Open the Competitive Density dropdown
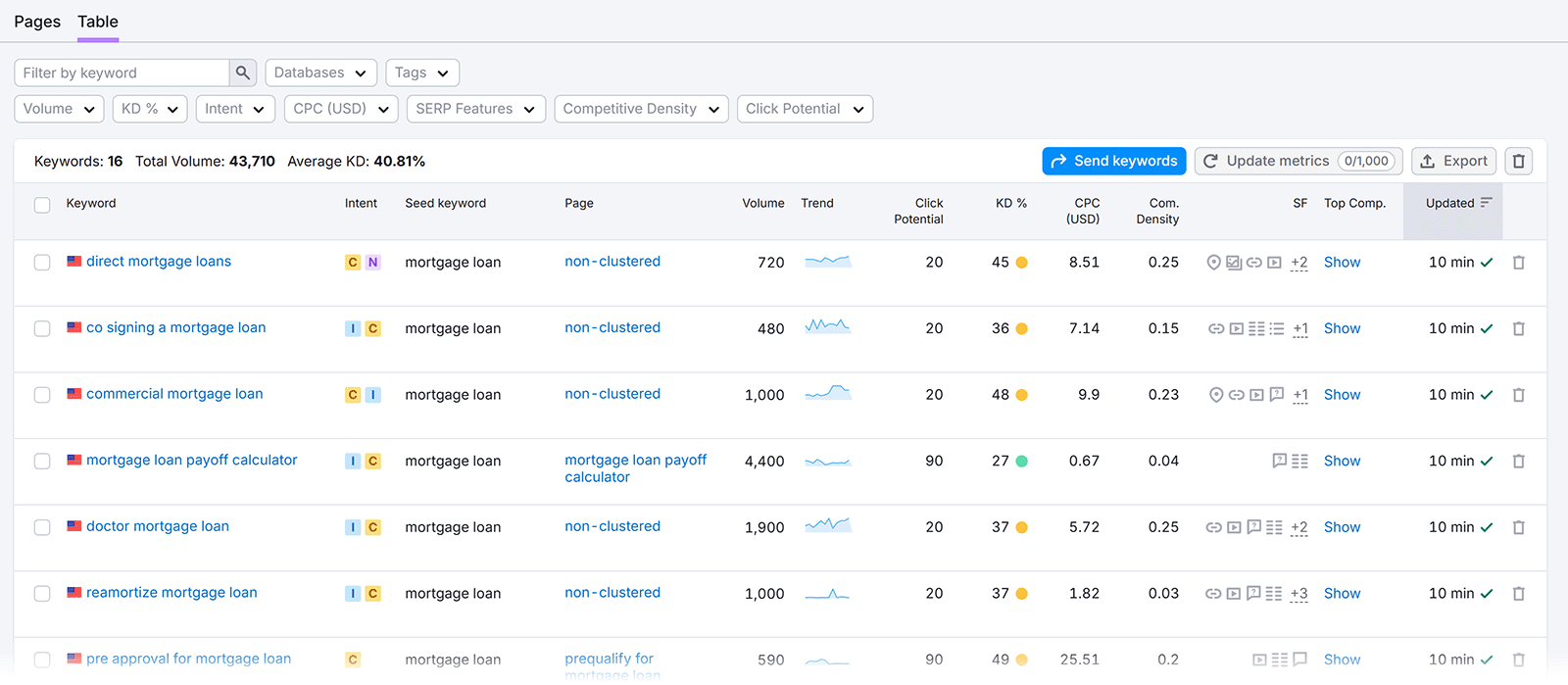 (x=641, y=109)
